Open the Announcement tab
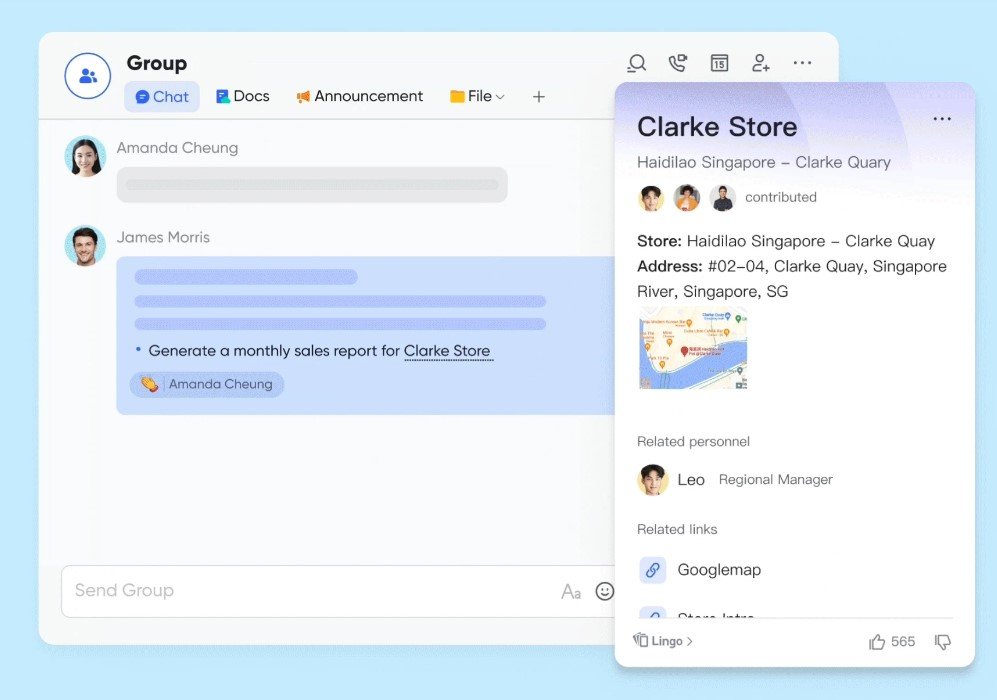997x700 pixels. point(360,96)
